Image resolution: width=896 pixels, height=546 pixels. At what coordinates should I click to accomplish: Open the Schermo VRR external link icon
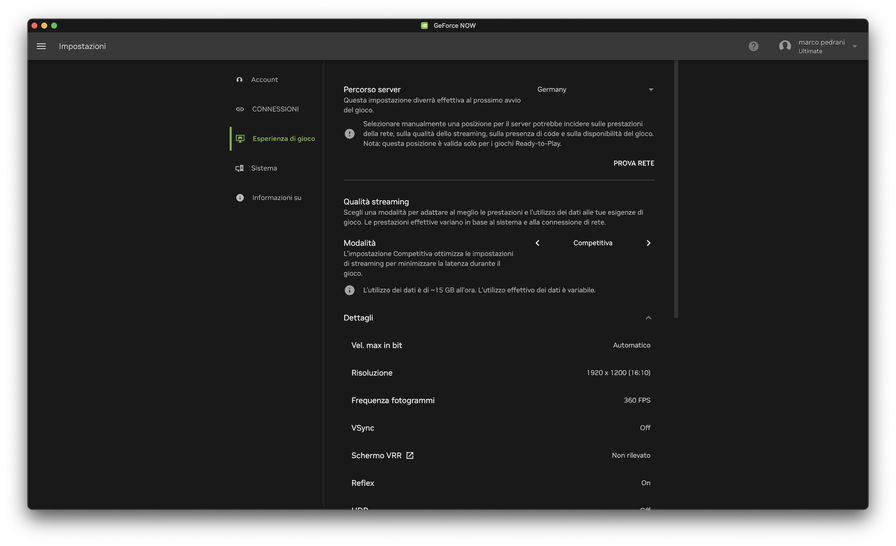tap(410, 456)
